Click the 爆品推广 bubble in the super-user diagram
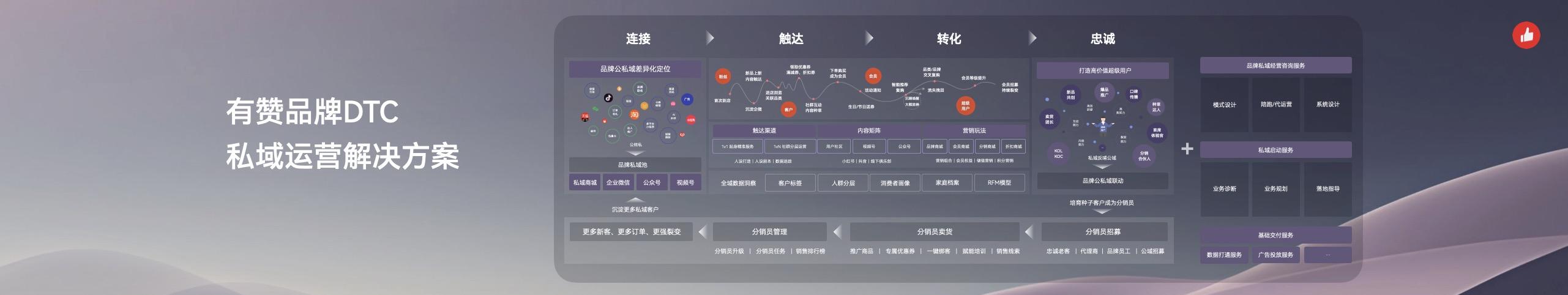Screen dimensions: 1568x295 [x=1104, y=92]
